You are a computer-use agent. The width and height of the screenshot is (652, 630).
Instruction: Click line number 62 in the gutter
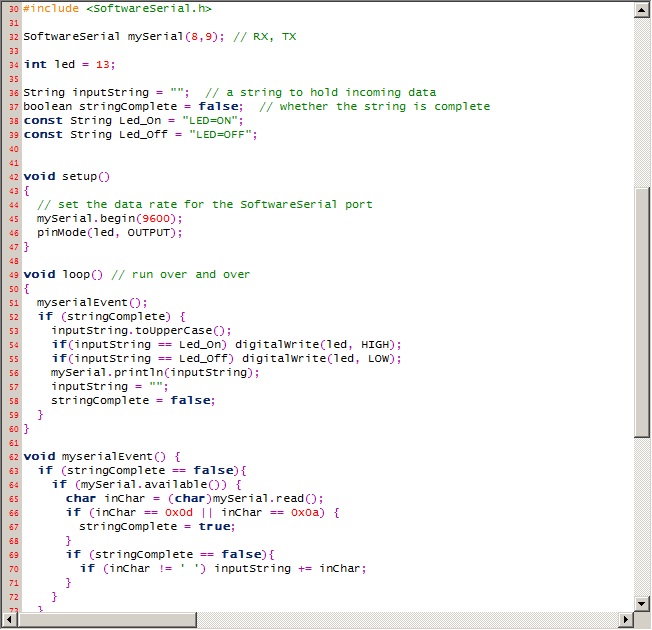[14, 457]
